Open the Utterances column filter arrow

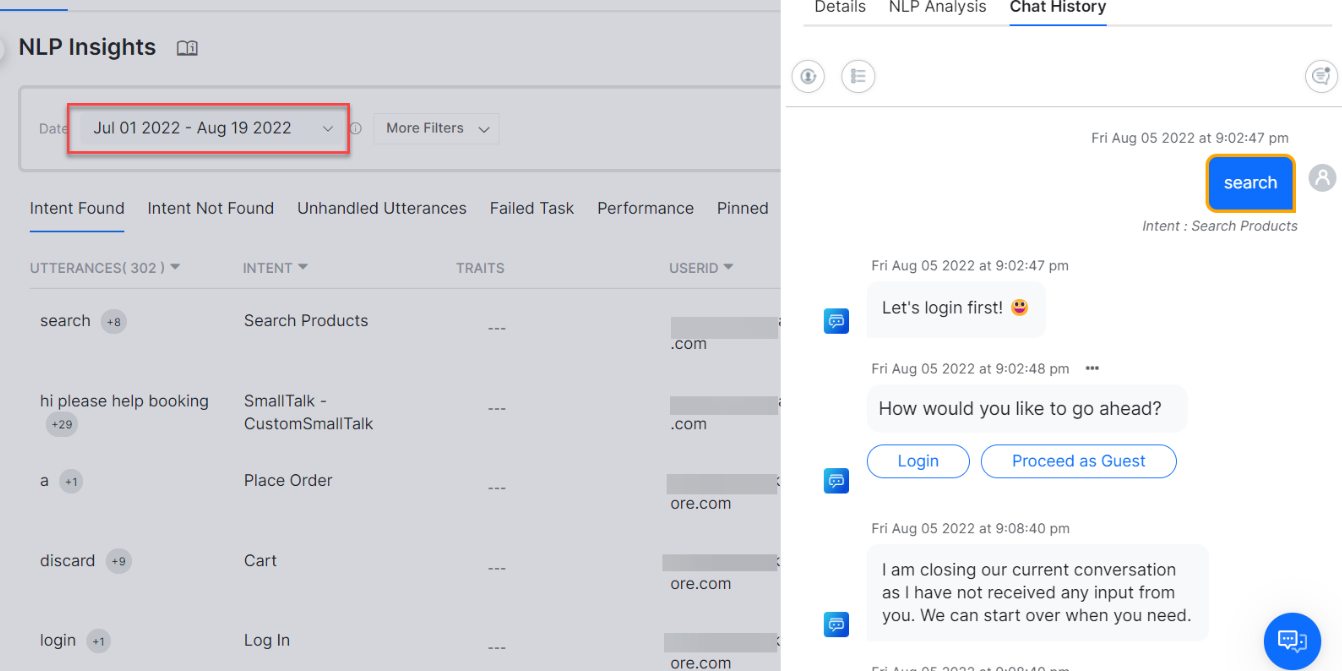tap(175, 267)
